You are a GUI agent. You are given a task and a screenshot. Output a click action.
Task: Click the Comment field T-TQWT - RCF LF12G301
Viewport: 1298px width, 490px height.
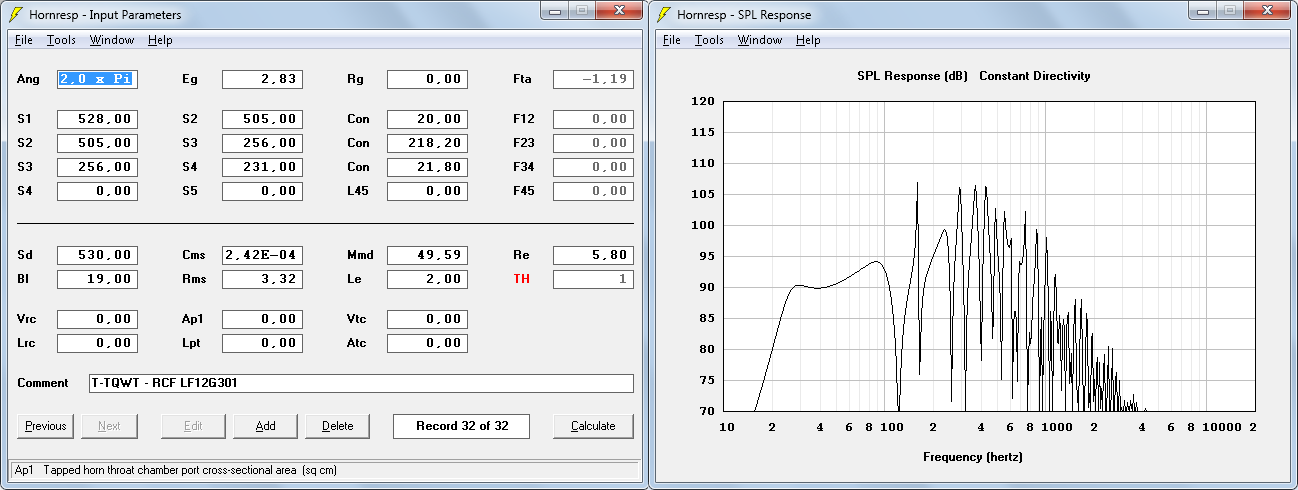point(361,383)
